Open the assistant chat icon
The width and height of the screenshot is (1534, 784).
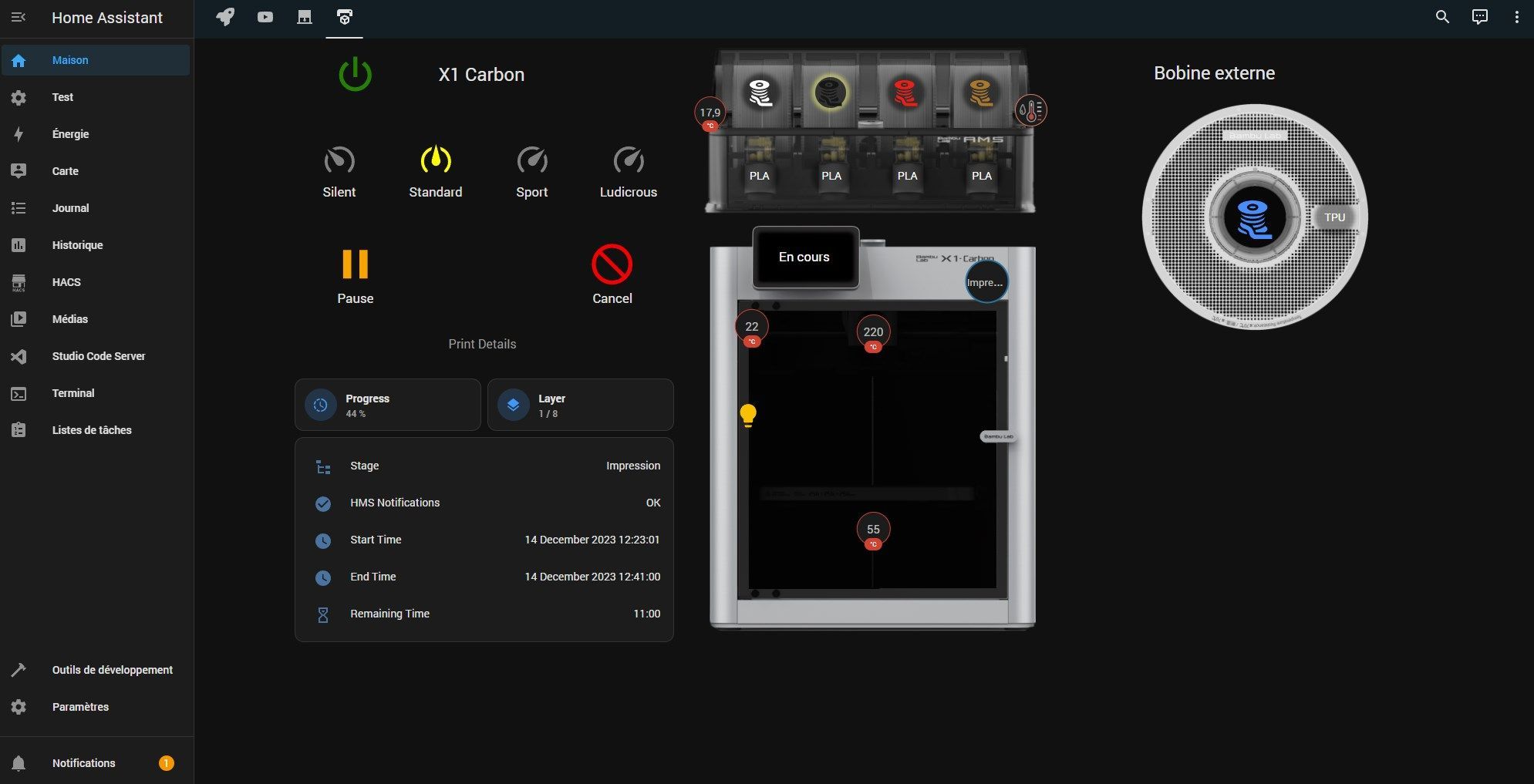pos(1480,17)
